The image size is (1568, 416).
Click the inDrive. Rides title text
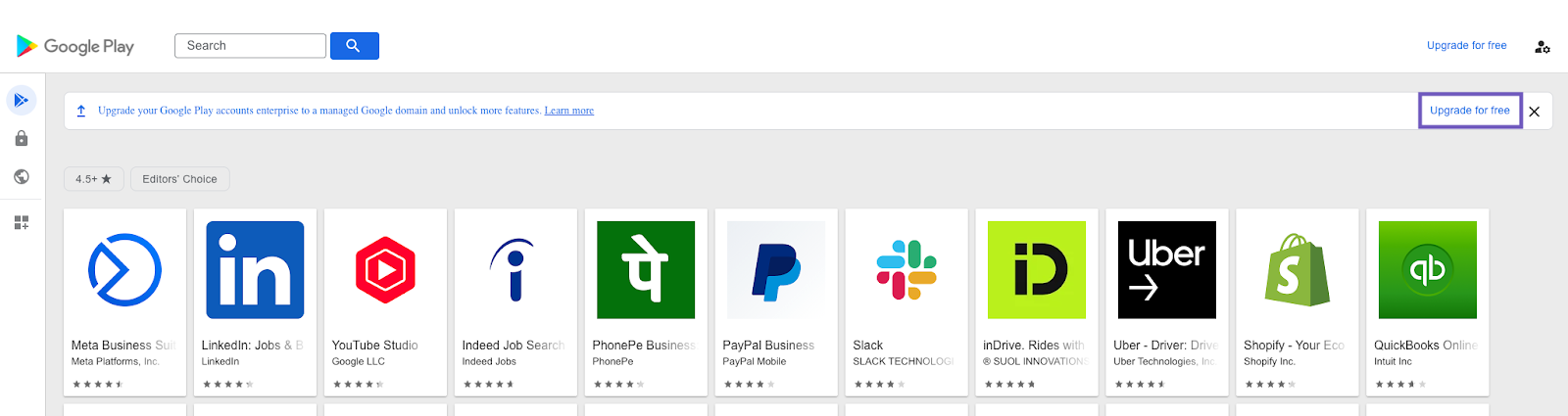(1034, 346)
